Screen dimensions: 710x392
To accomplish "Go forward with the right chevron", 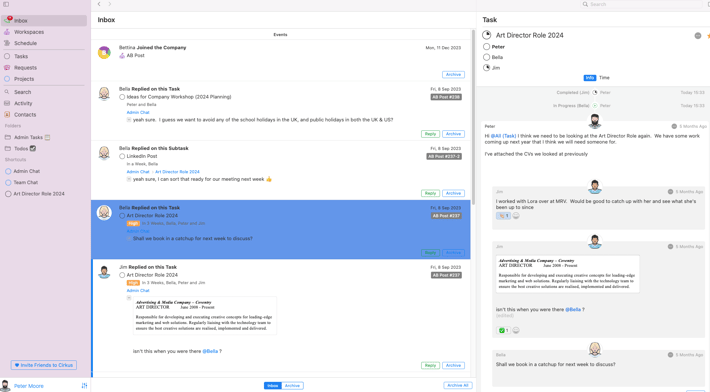I will 110,4.
